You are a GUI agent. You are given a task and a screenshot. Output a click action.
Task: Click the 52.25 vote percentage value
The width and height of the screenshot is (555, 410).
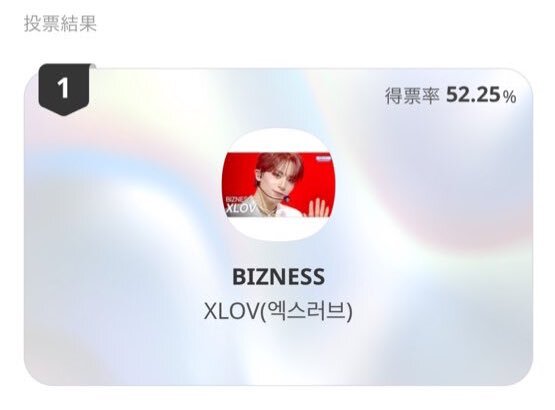coord(473,95)
